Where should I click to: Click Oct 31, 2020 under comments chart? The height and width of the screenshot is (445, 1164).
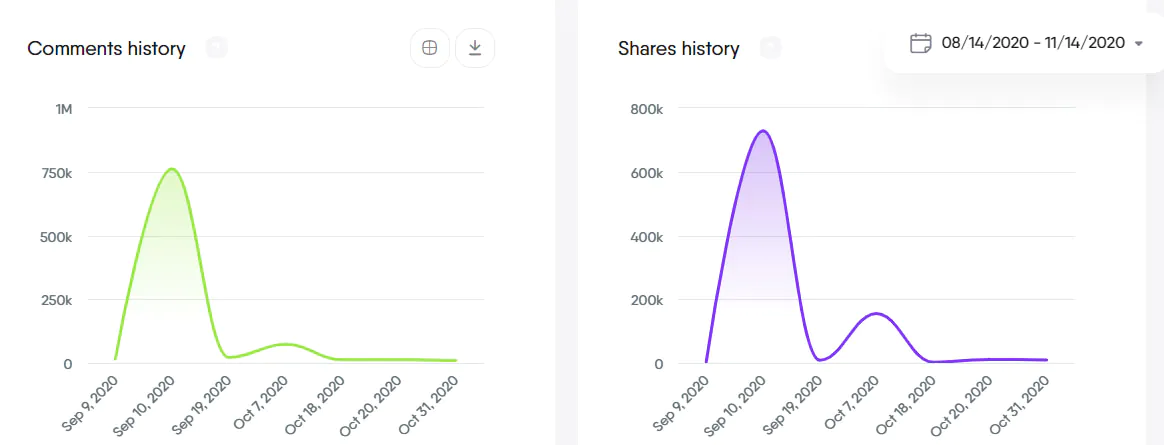(x=430, y=406)
